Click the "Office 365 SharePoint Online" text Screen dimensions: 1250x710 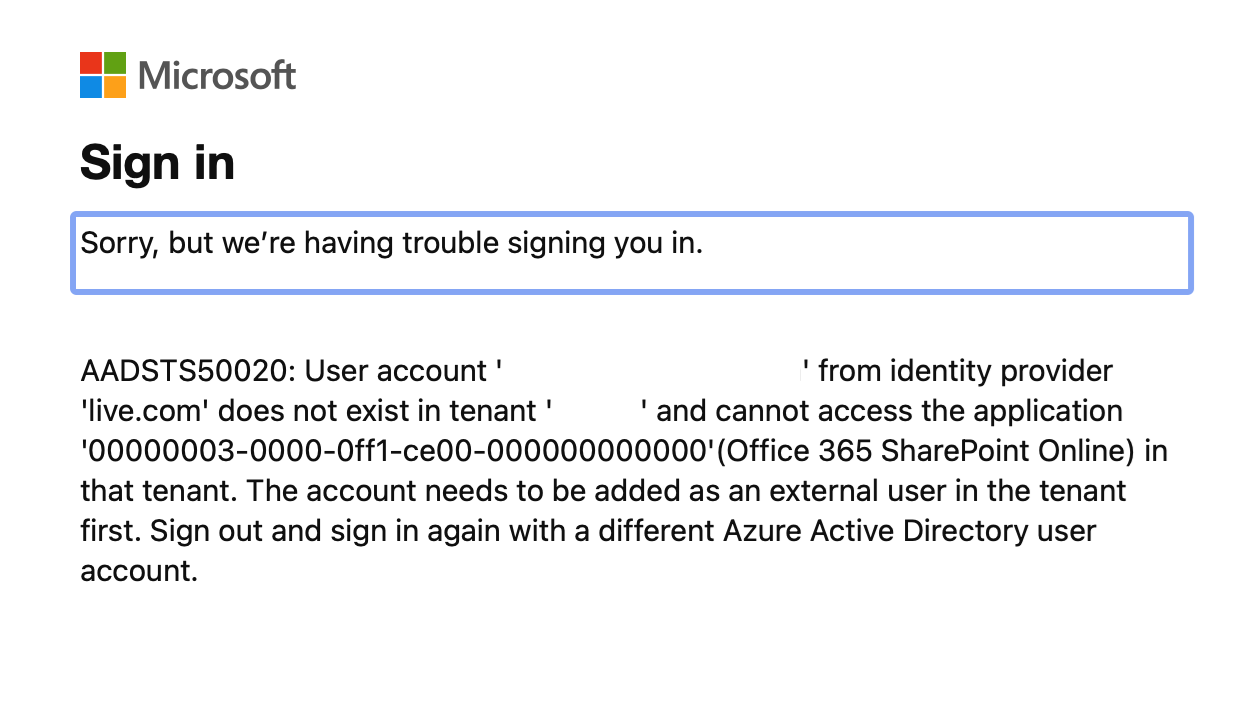pyautogui.click(x=926, y=451)
